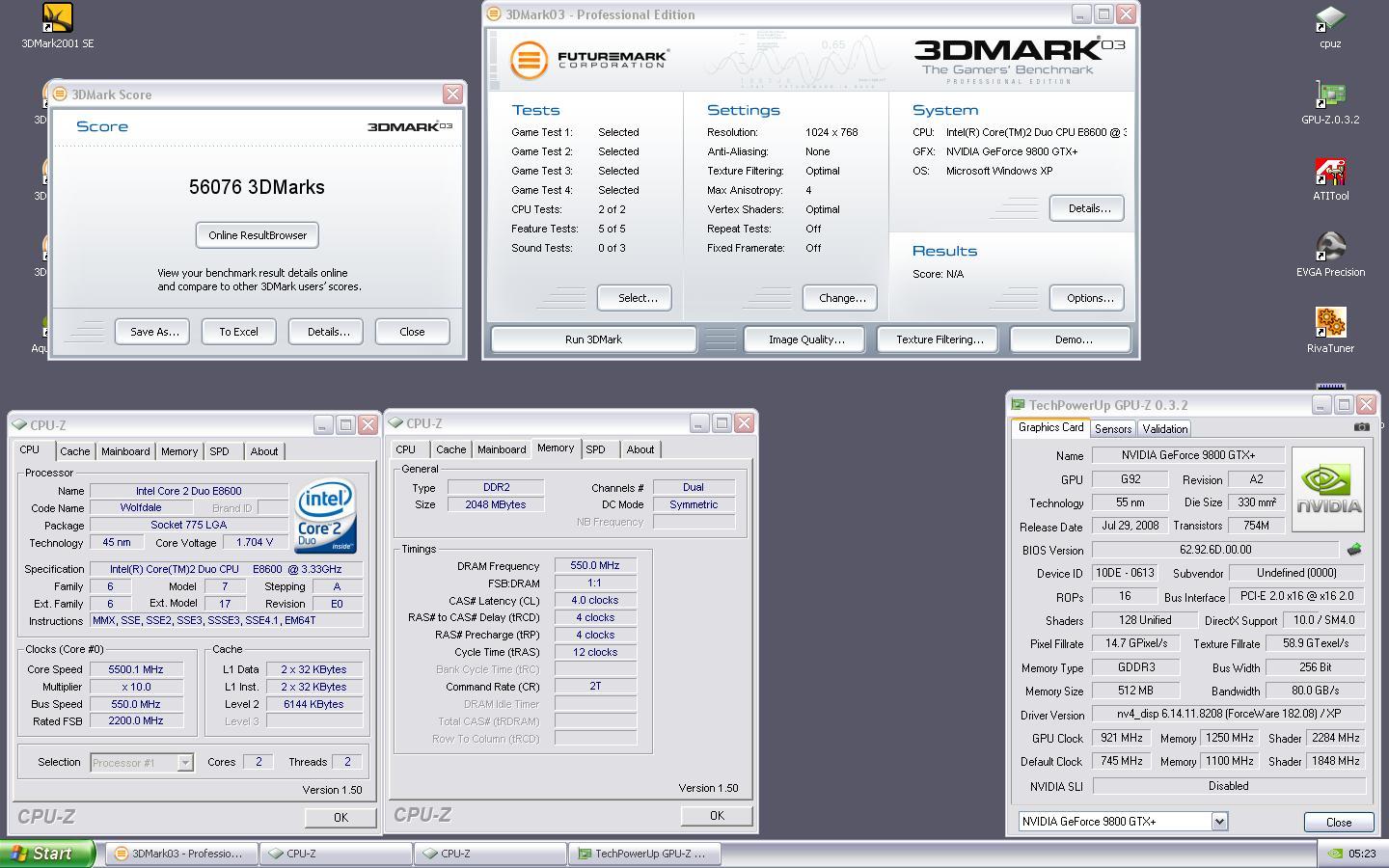
Task: Click Run 3DMark button
Action: pos(593,339)
